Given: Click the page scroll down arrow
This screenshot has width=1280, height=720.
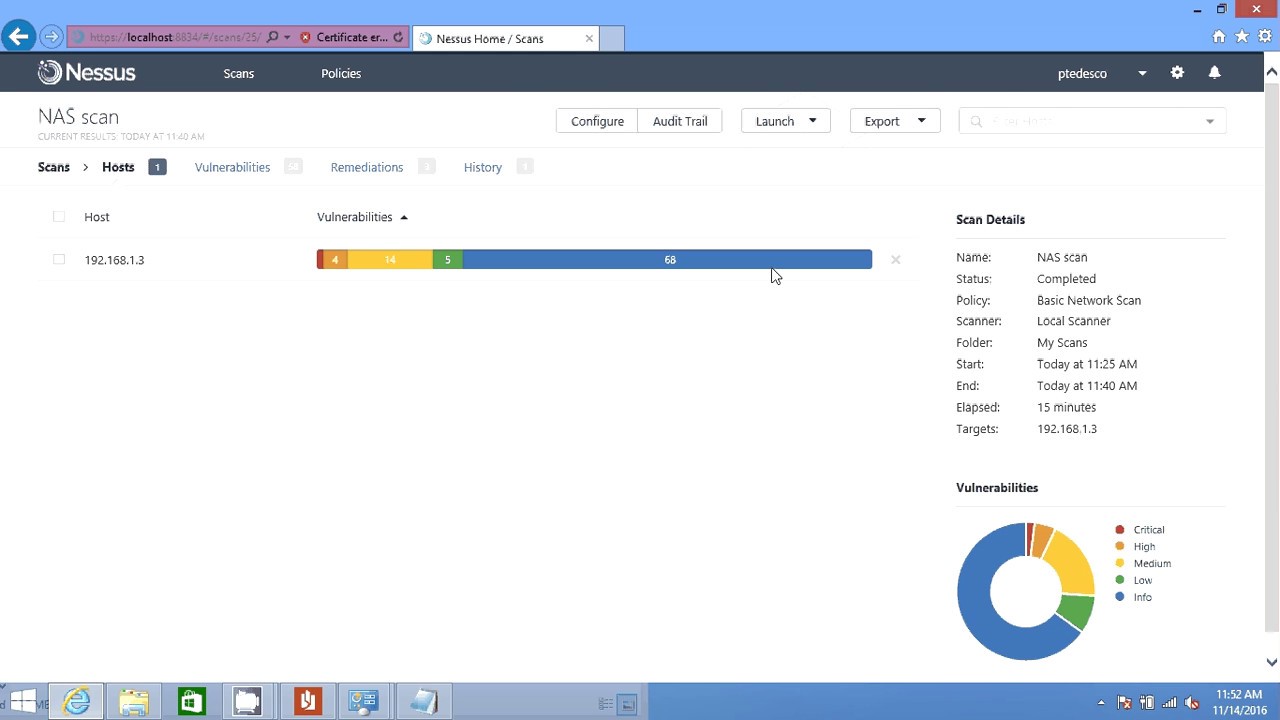Looking at the screenshot, I should pos(1271,662).
